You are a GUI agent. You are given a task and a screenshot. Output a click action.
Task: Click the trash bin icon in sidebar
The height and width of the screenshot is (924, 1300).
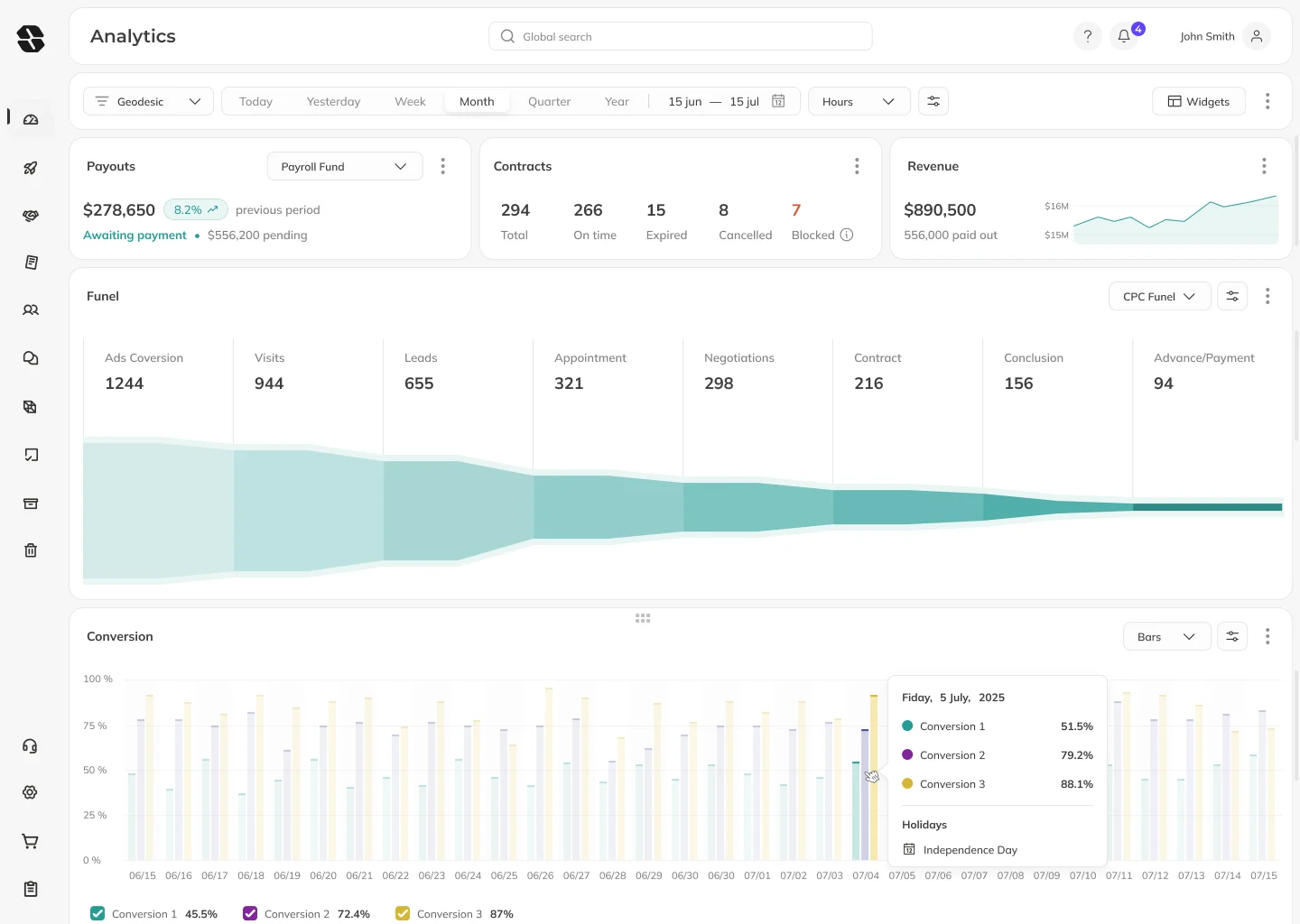click(31, 550)
